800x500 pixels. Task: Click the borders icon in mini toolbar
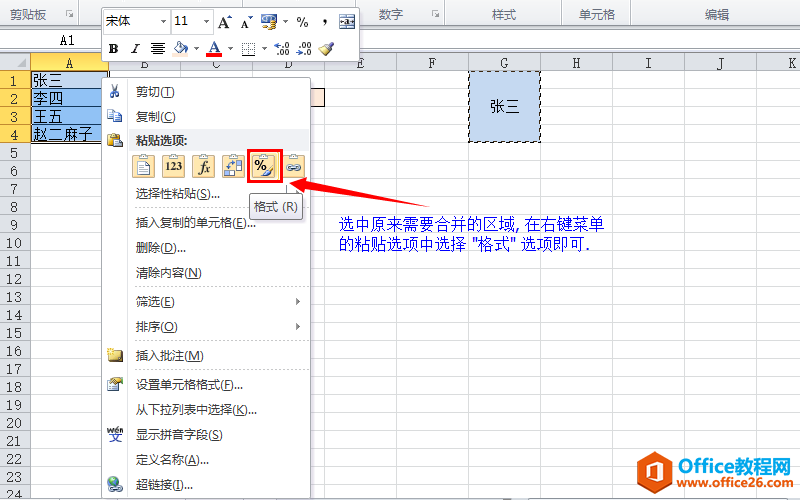pos(248,48)
